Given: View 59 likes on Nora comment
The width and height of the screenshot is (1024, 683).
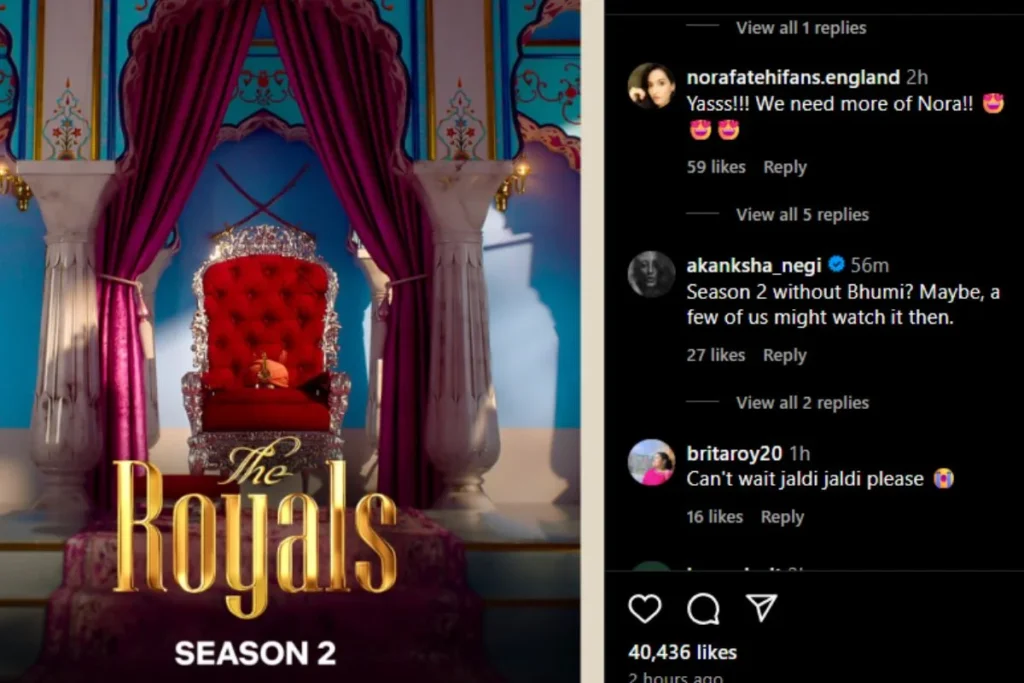Looking at the screenshot, I should [716, 167].
